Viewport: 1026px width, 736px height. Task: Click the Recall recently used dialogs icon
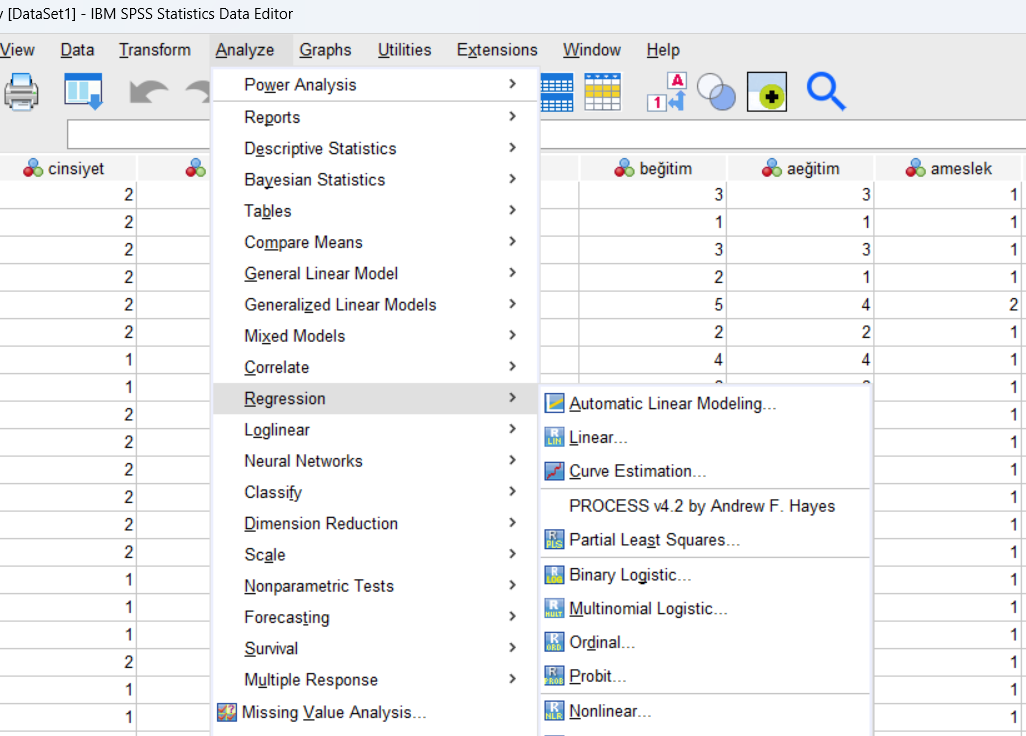(x=83, y=92)
